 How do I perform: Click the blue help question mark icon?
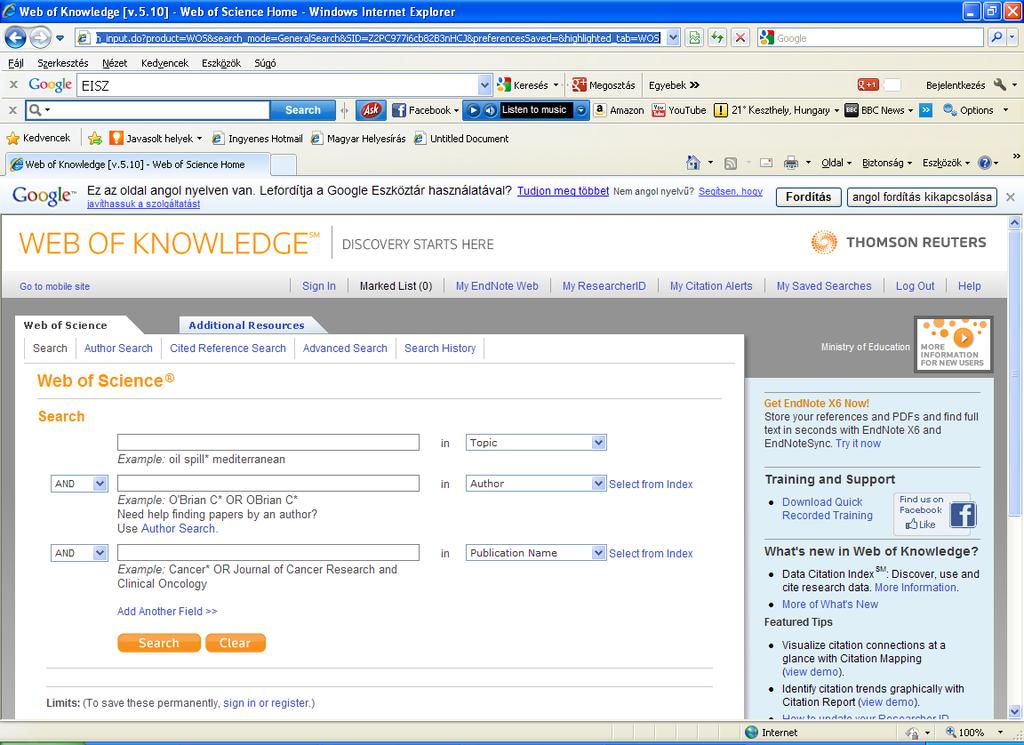click(985, 163)
